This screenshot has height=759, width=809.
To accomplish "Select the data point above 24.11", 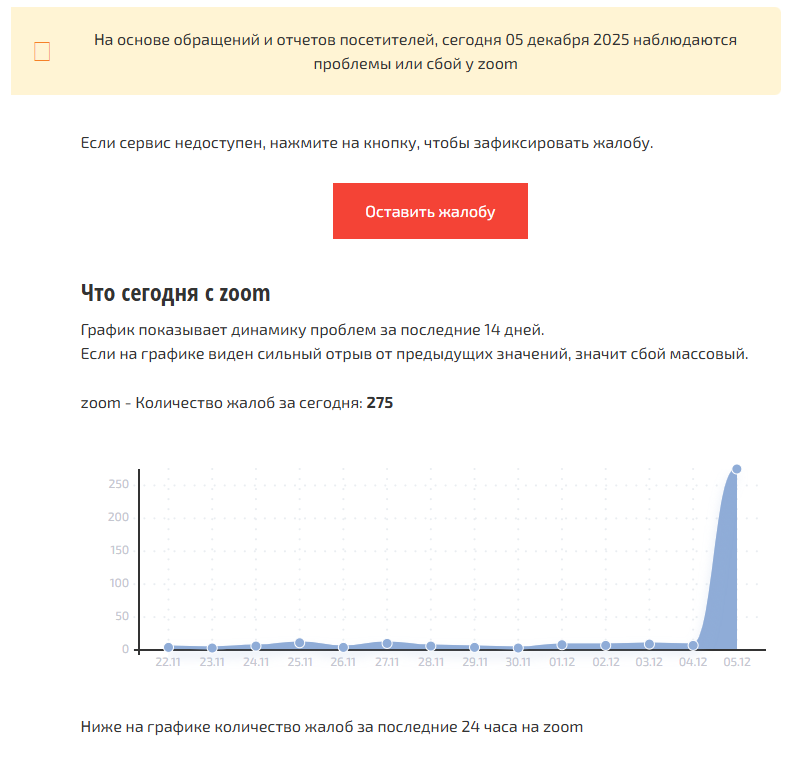I will [x=256, y=646].
